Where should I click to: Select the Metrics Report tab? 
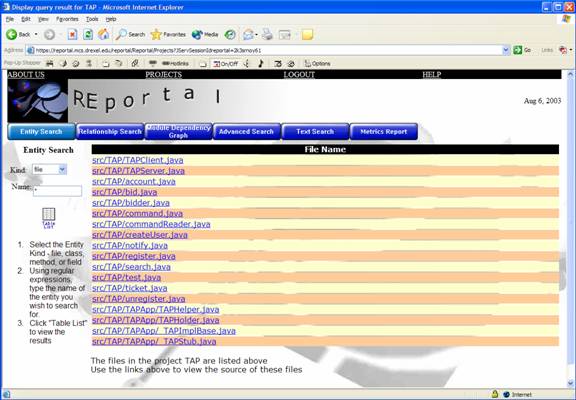point(384,131)
